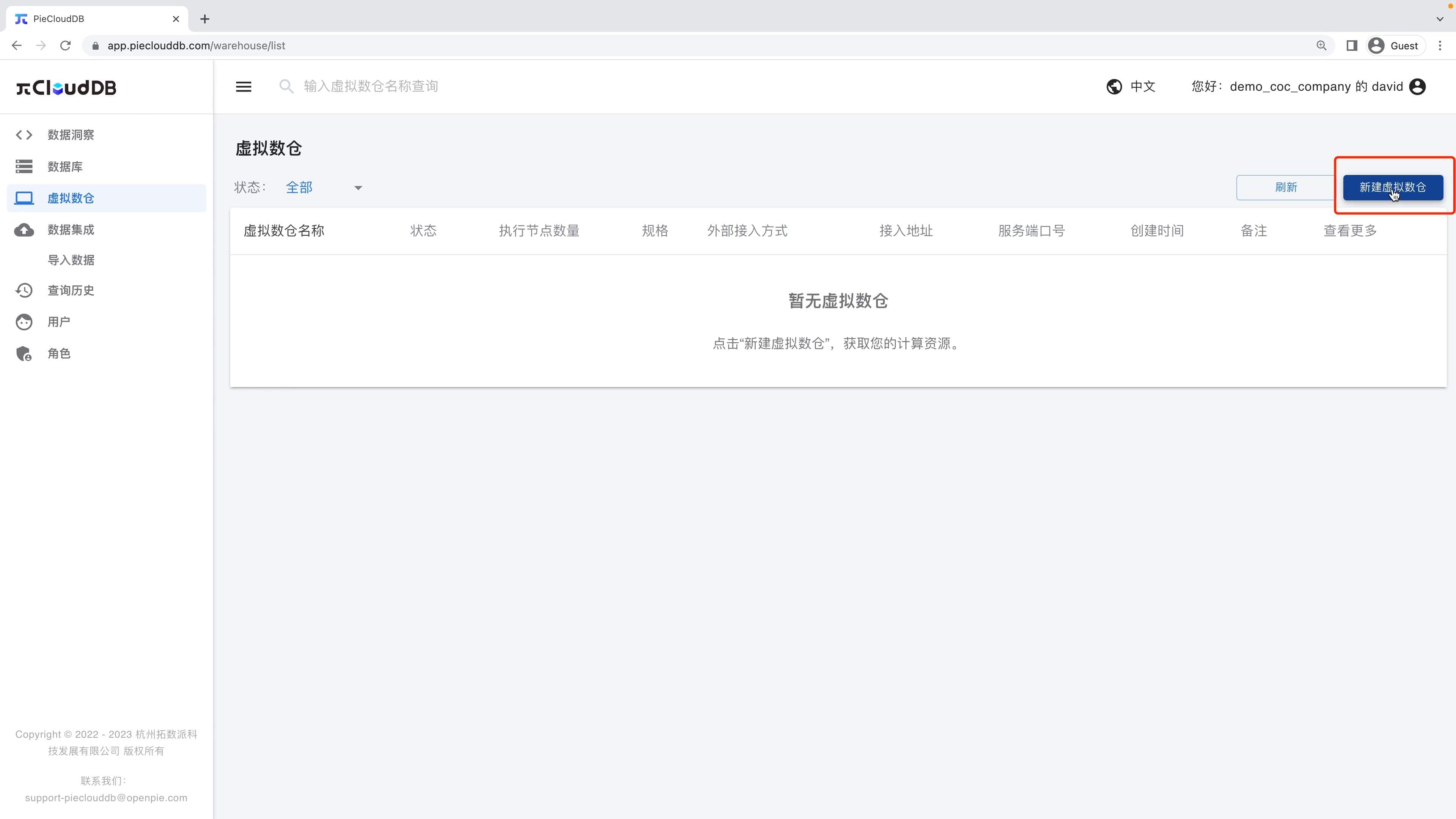This screenshot has width=1456, height=819.
Task: Open Chrome's three-dot browser menu
Action: coord(1440,46)
